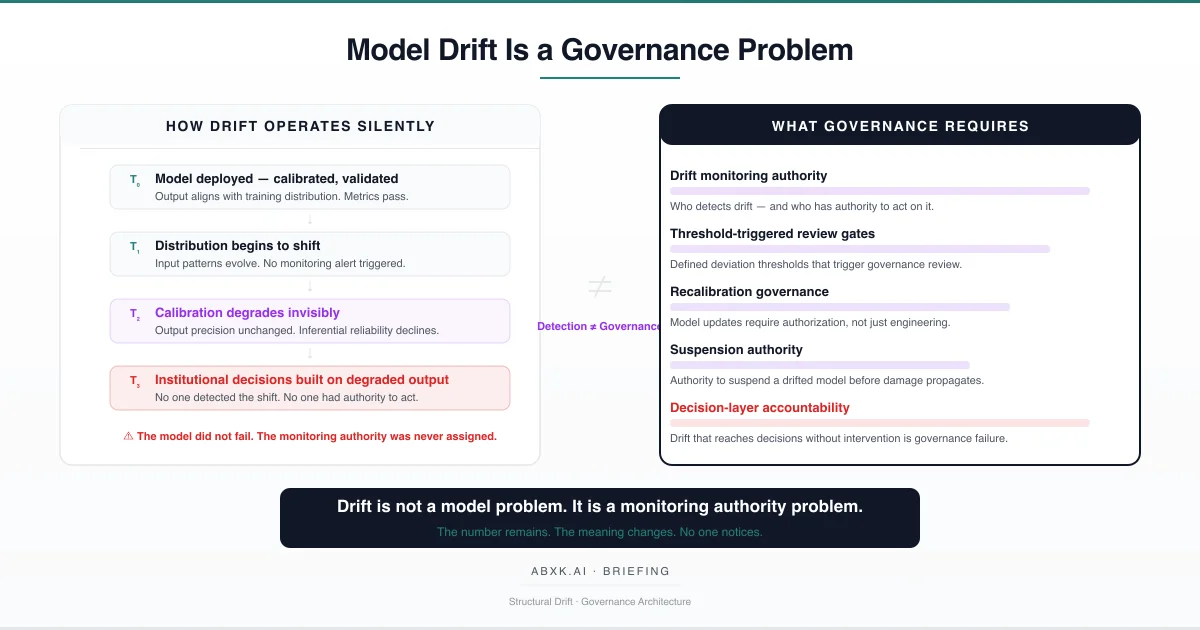The width and height of the screenshot is (1200, 630).
Task: Click the dark drift summary banner
Action: point(600,517)
